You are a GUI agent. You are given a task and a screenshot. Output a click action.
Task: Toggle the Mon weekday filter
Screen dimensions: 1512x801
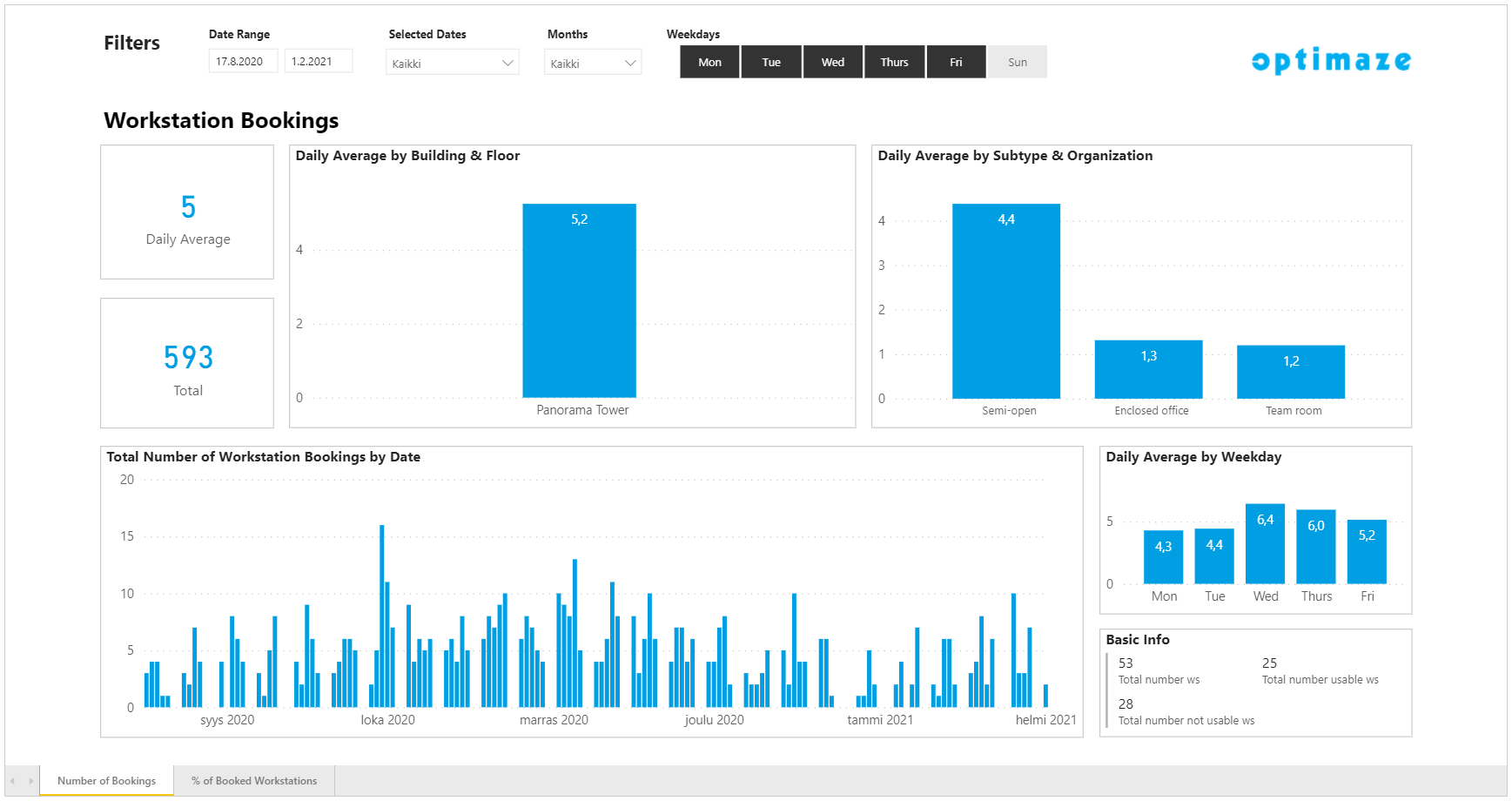point(709,63)
